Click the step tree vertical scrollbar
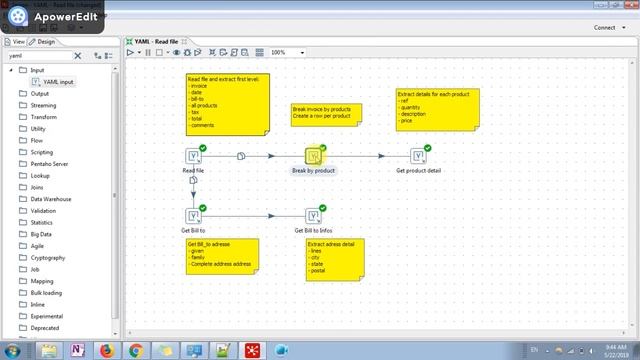 [115, 196]
